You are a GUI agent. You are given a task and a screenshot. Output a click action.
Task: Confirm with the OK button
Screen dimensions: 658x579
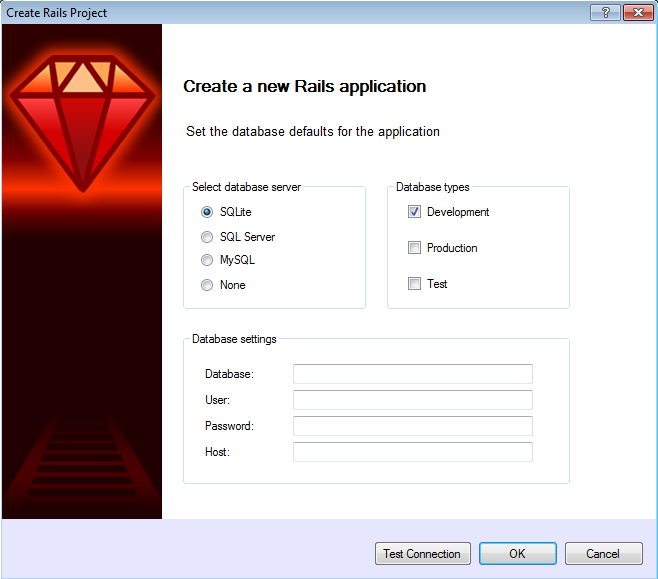(518, 553)
